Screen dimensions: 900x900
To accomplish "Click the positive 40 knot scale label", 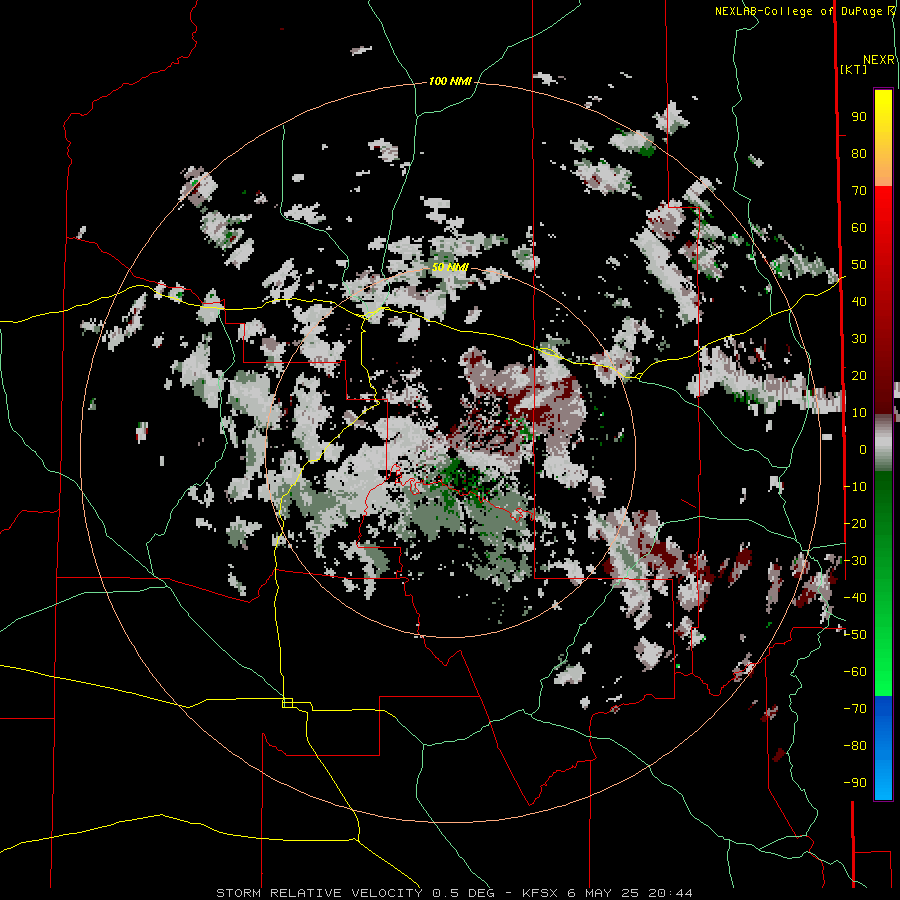I will pos(859,302).
